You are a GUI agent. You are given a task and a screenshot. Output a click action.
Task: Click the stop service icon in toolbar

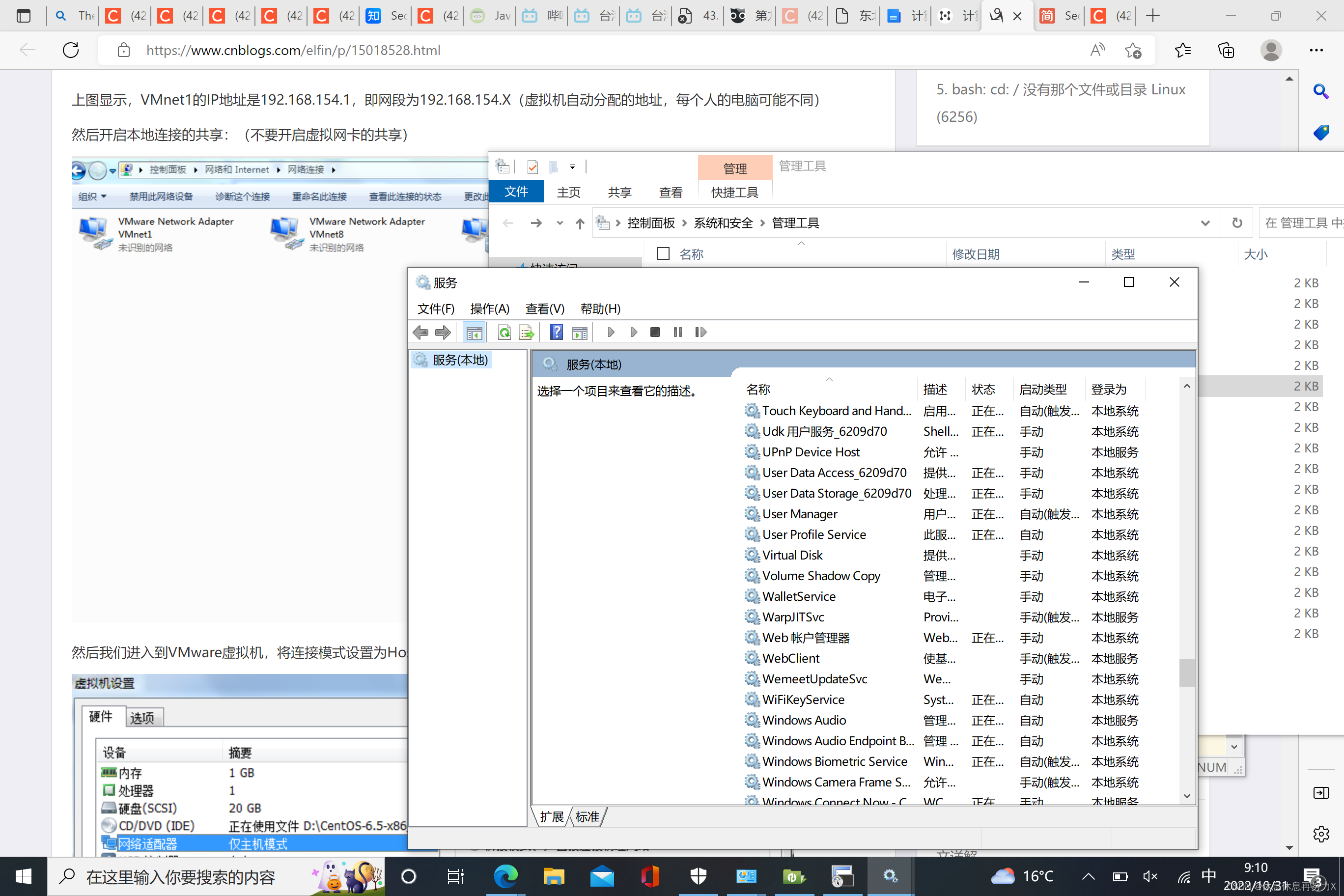tap(655, 332)
